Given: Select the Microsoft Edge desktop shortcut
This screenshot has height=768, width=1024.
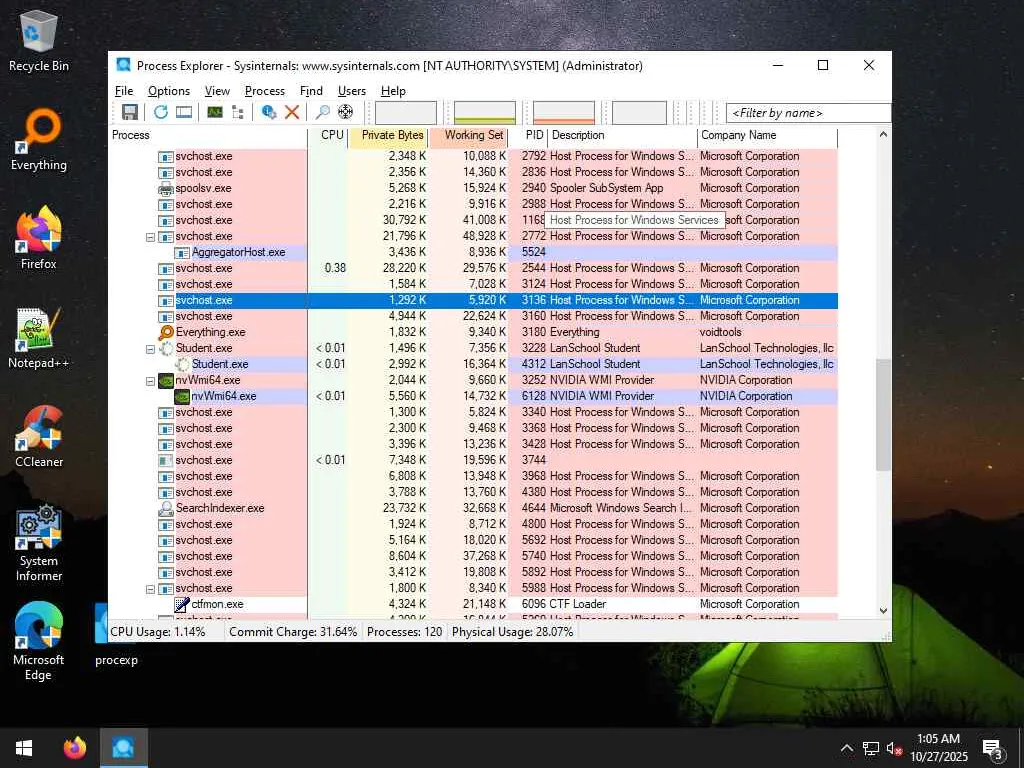Looking at the screenshot, I should [x=39, y=642].
